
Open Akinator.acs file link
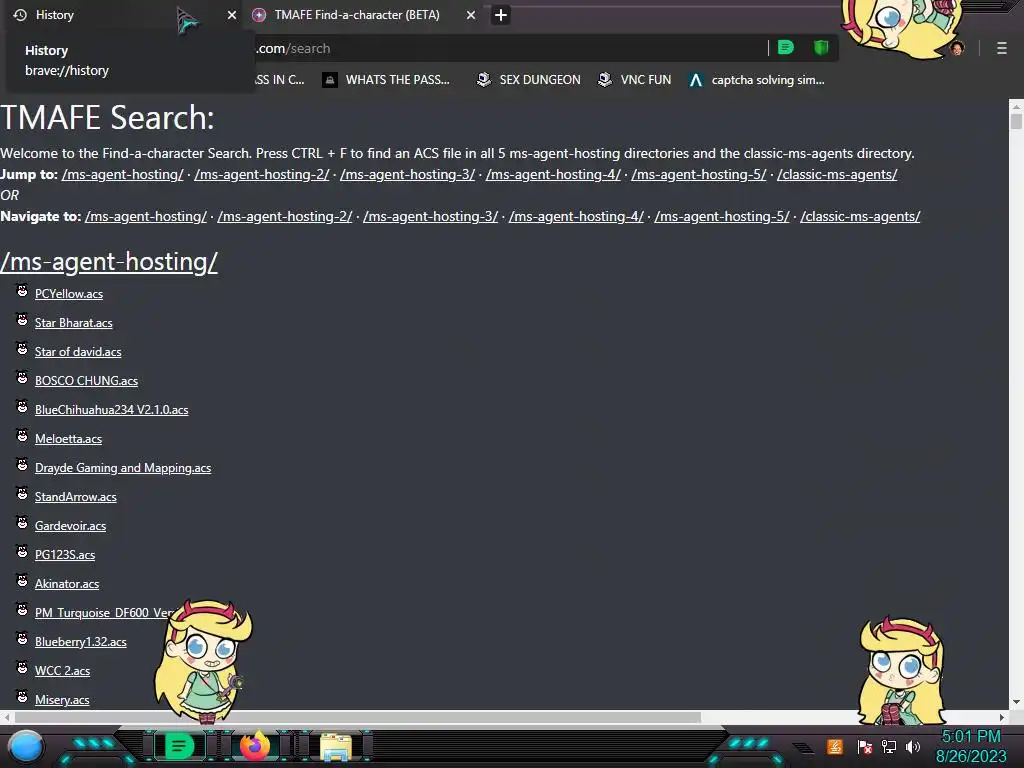67,584
